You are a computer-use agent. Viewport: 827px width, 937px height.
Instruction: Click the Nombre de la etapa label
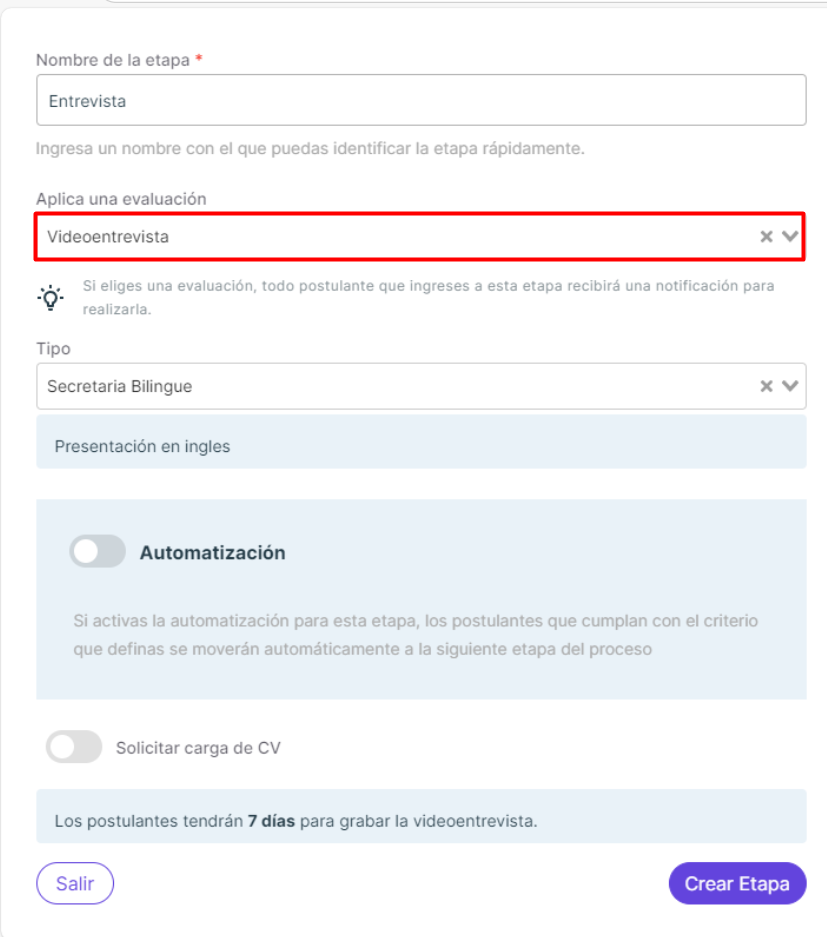(113, 60)
